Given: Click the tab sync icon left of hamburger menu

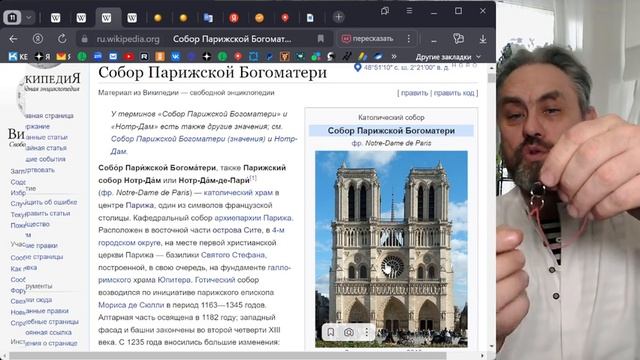Looking at the screenshot, I should coord(384,11).
